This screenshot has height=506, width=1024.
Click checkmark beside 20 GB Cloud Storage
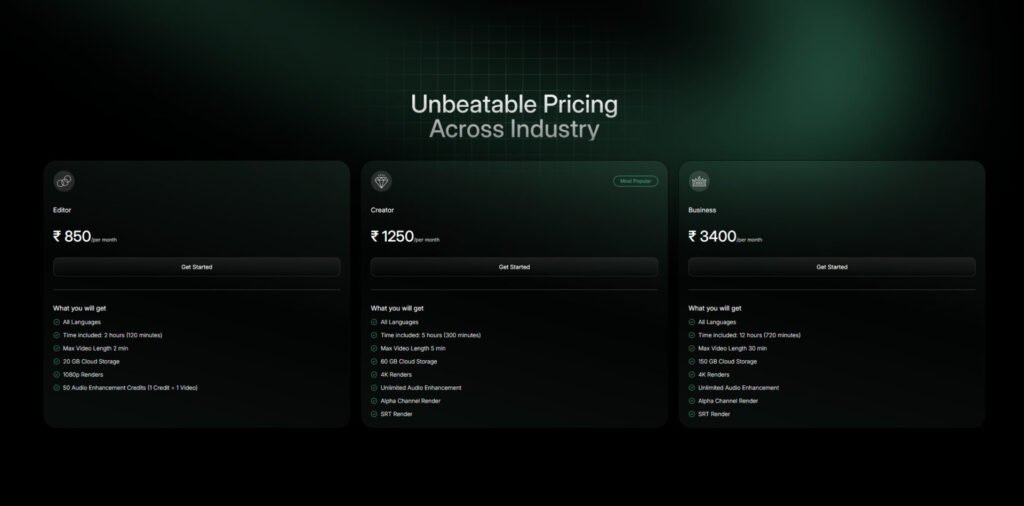(56, 362)
